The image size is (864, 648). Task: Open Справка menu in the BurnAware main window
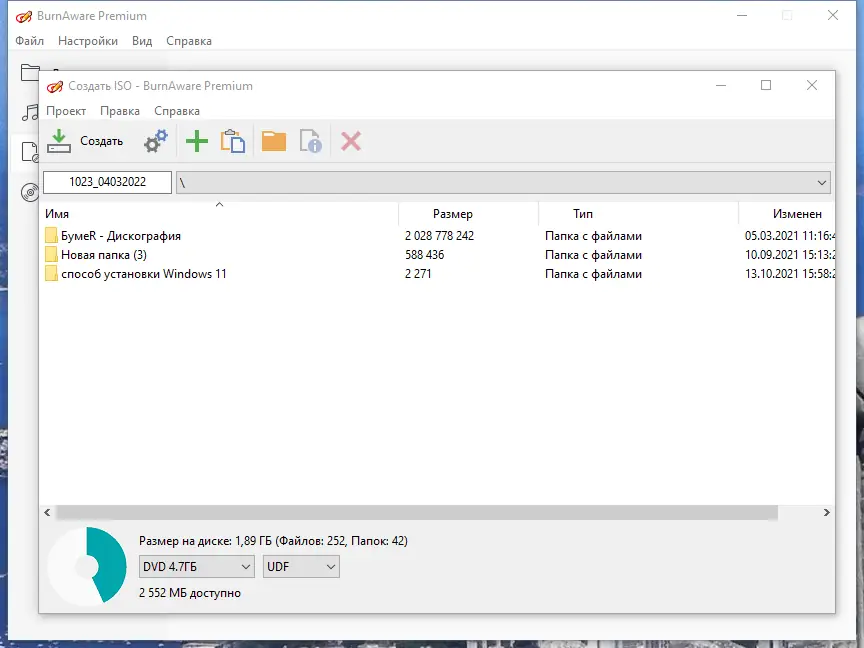tap(188, 41)
